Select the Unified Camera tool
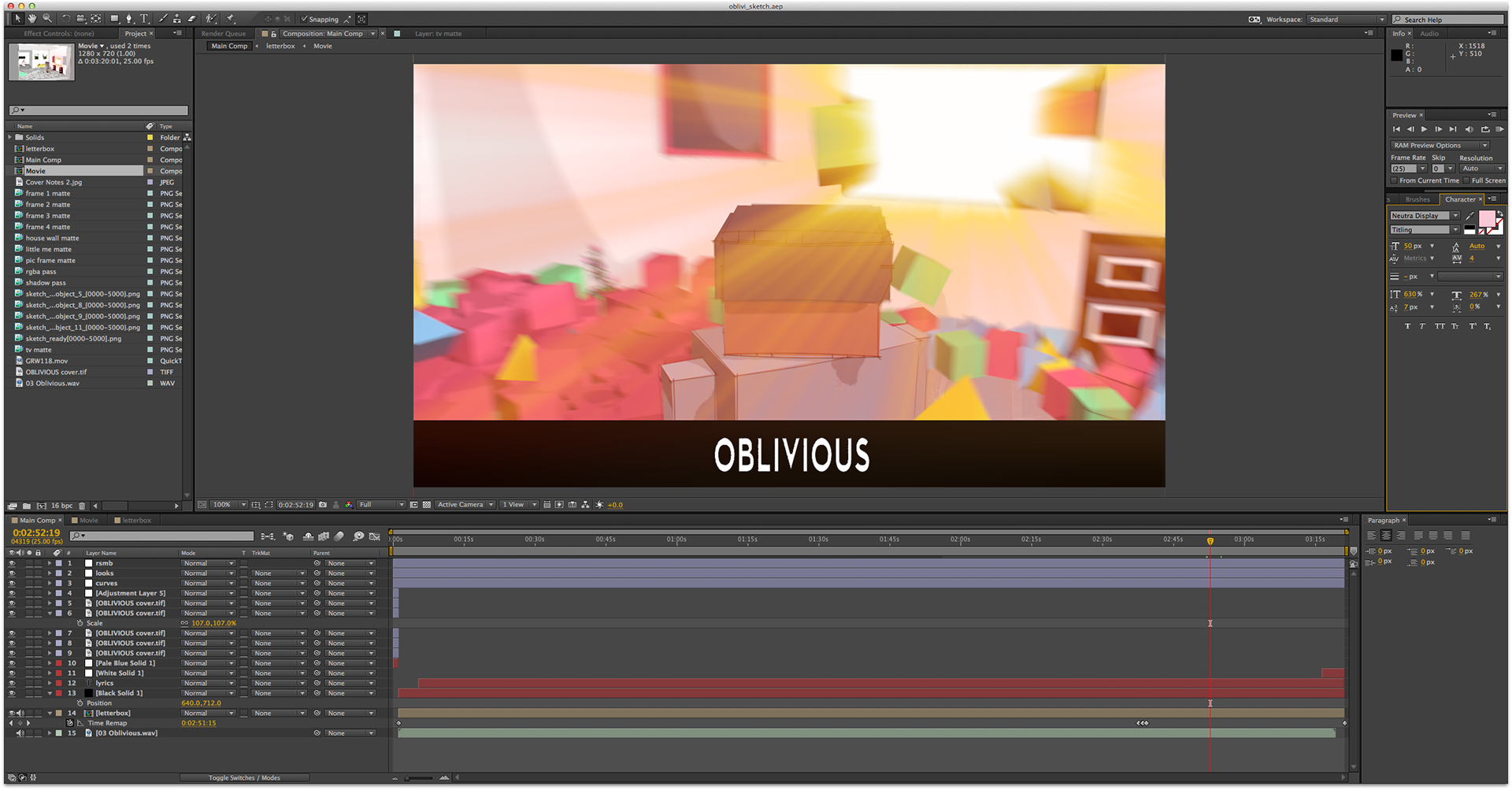Image resolution: width=1512 pixels, height=790 pixels. (81, 18)
